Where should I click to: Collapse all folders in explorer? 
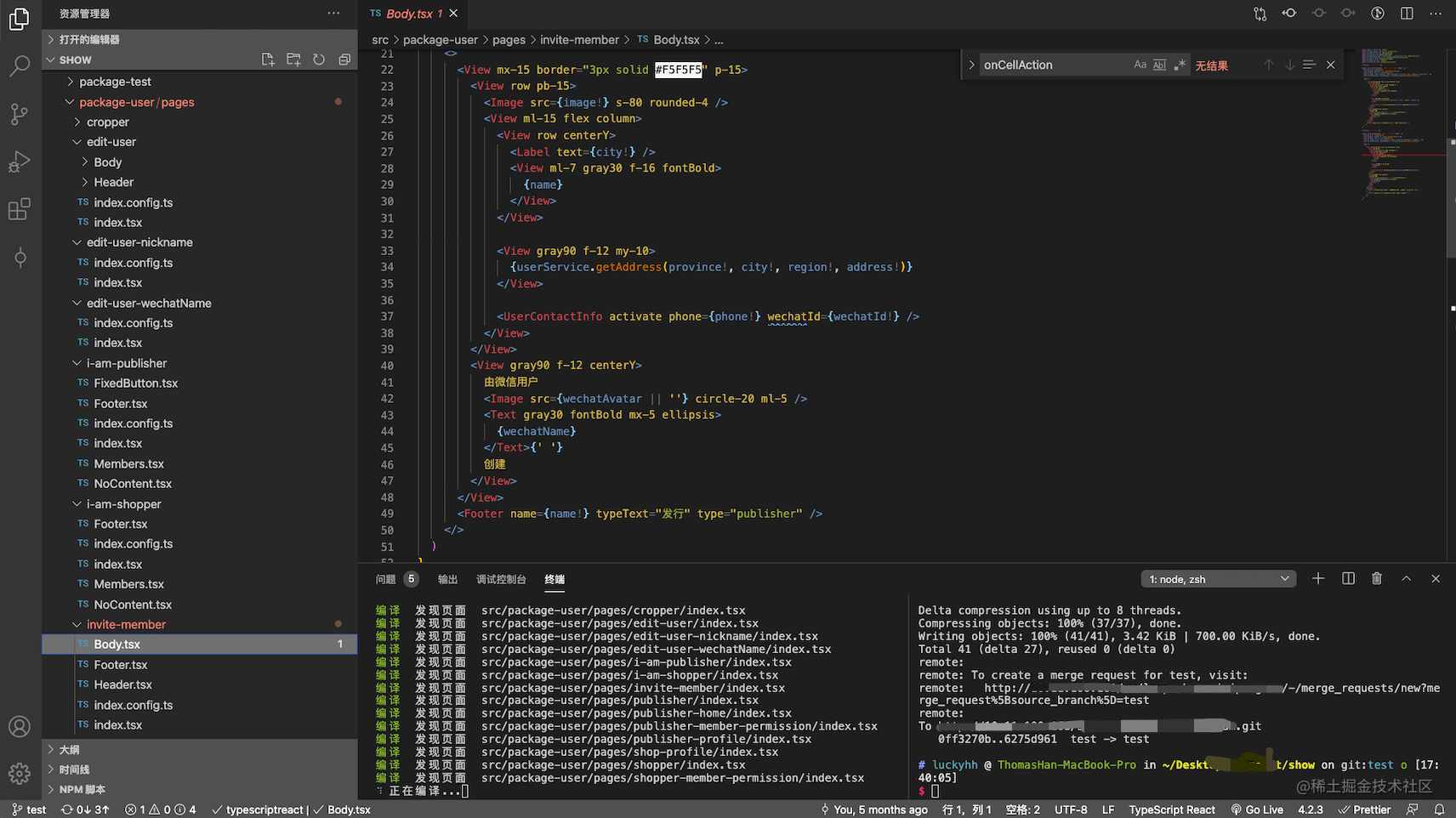344,60
